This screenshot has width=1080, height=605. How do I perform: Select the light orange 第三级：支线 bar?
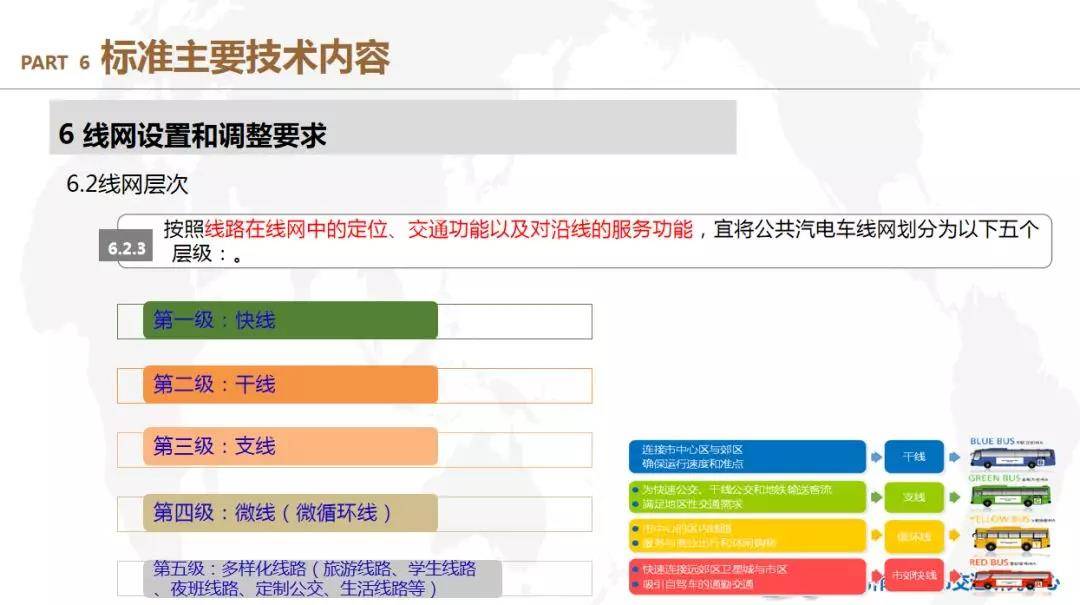tap(290, 447)
